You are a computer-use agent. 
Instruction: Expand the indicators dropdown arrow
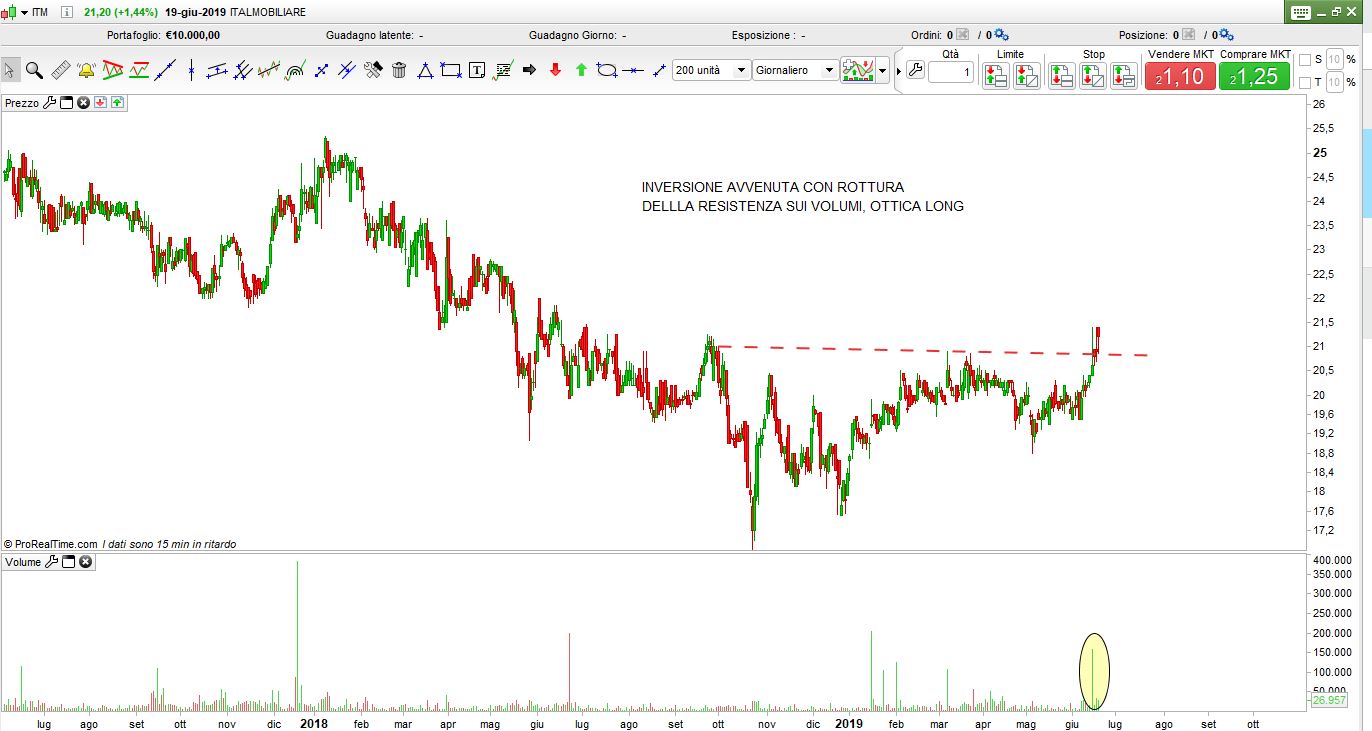point(882,71)
